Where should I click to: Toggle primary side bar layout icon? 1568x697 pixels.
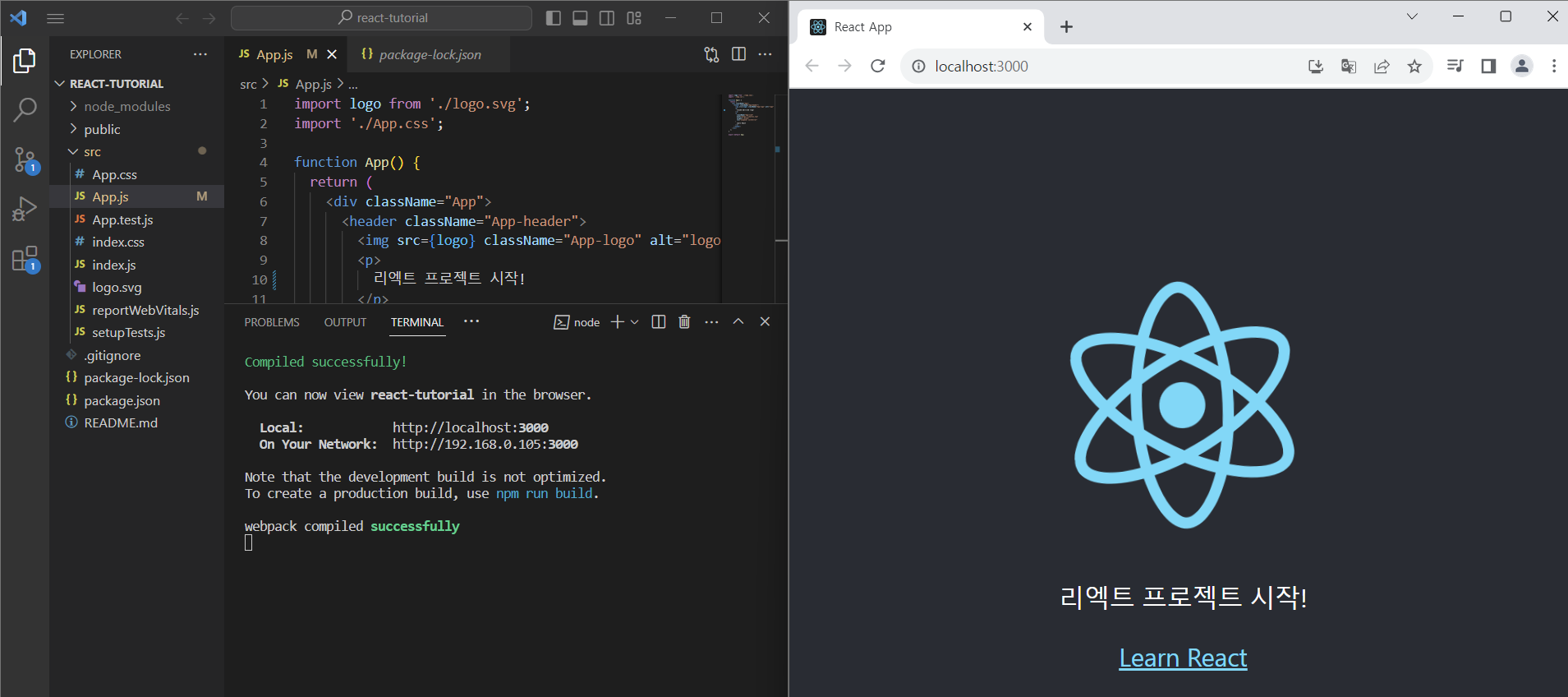[554, 18]
